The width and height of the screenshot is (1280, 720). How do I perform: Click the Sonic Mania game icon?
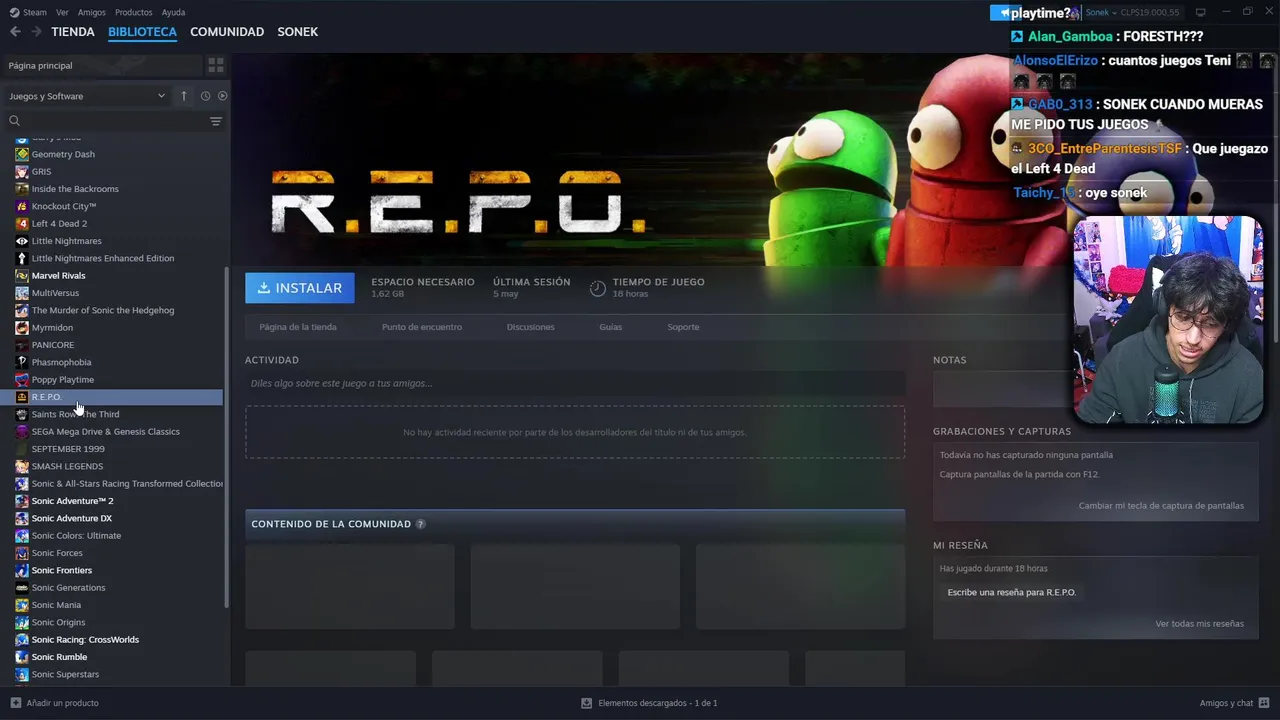click(22, 605)
